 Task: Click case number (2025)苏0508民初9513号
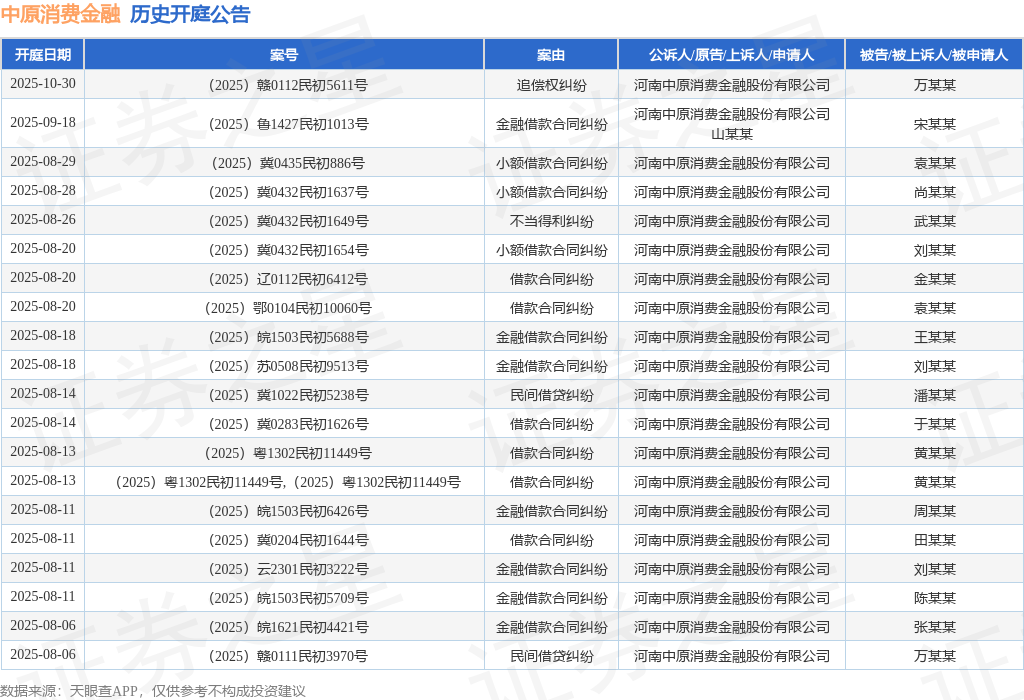coord(287,366)
